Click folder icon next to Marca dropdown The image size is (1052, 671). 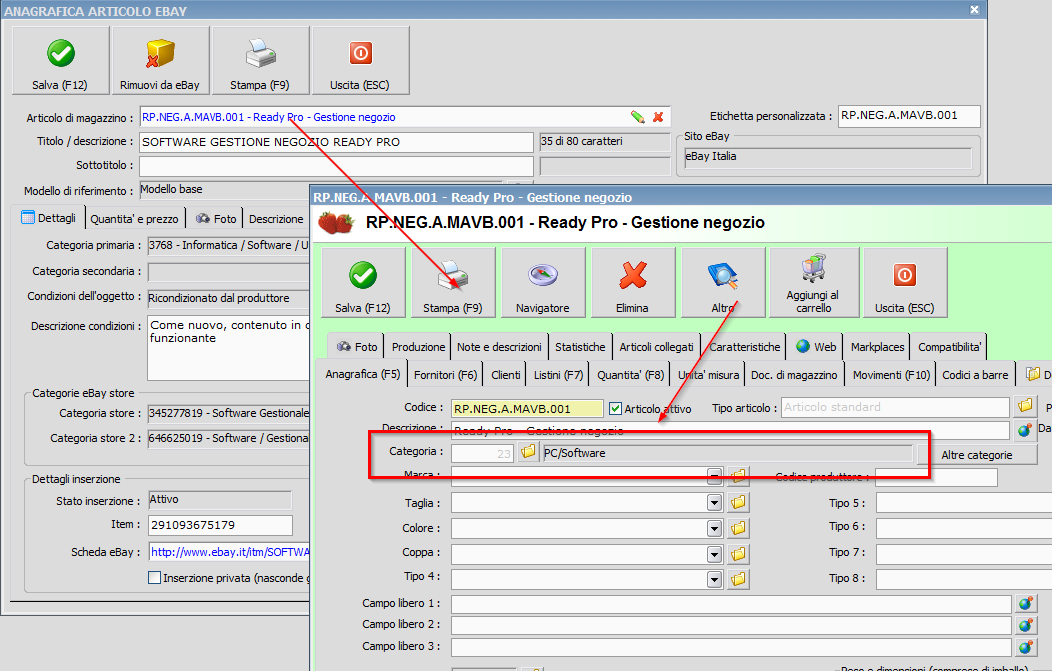[738, 476]
